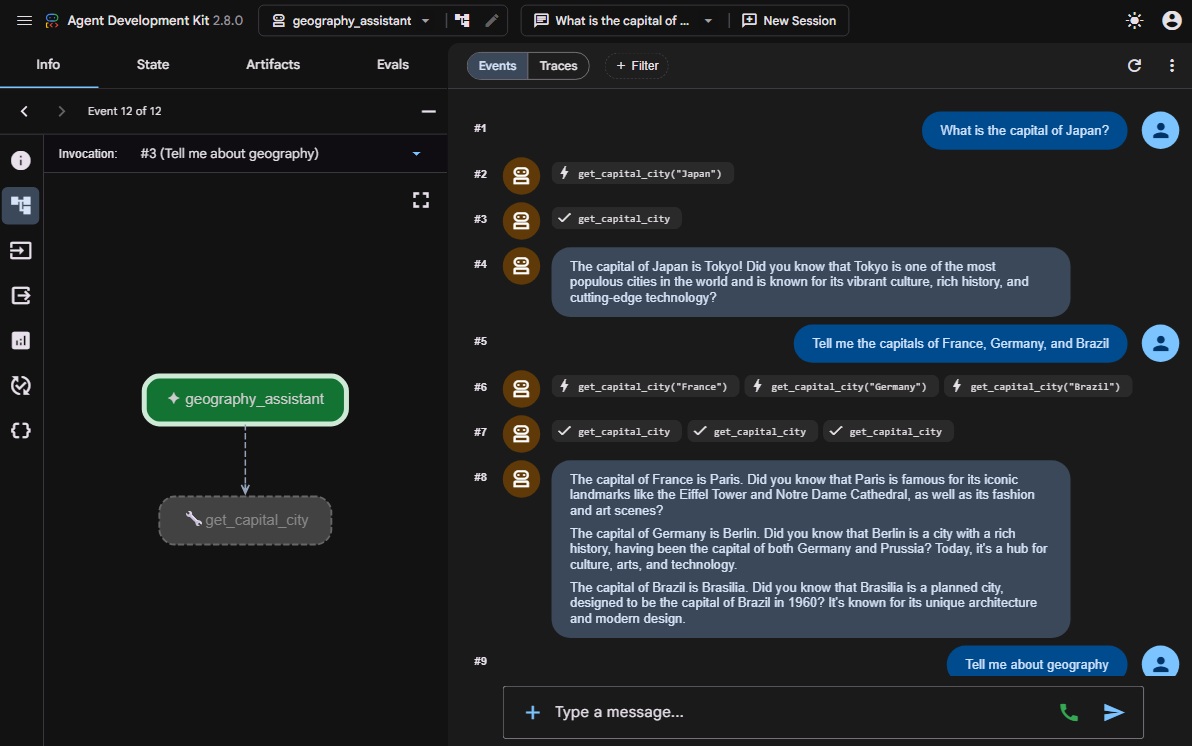Image resolution: width=1192 pixels, height=746 pixels.
Task: Click the get_capital_city("Japan") function call chip
Action: 642,174
